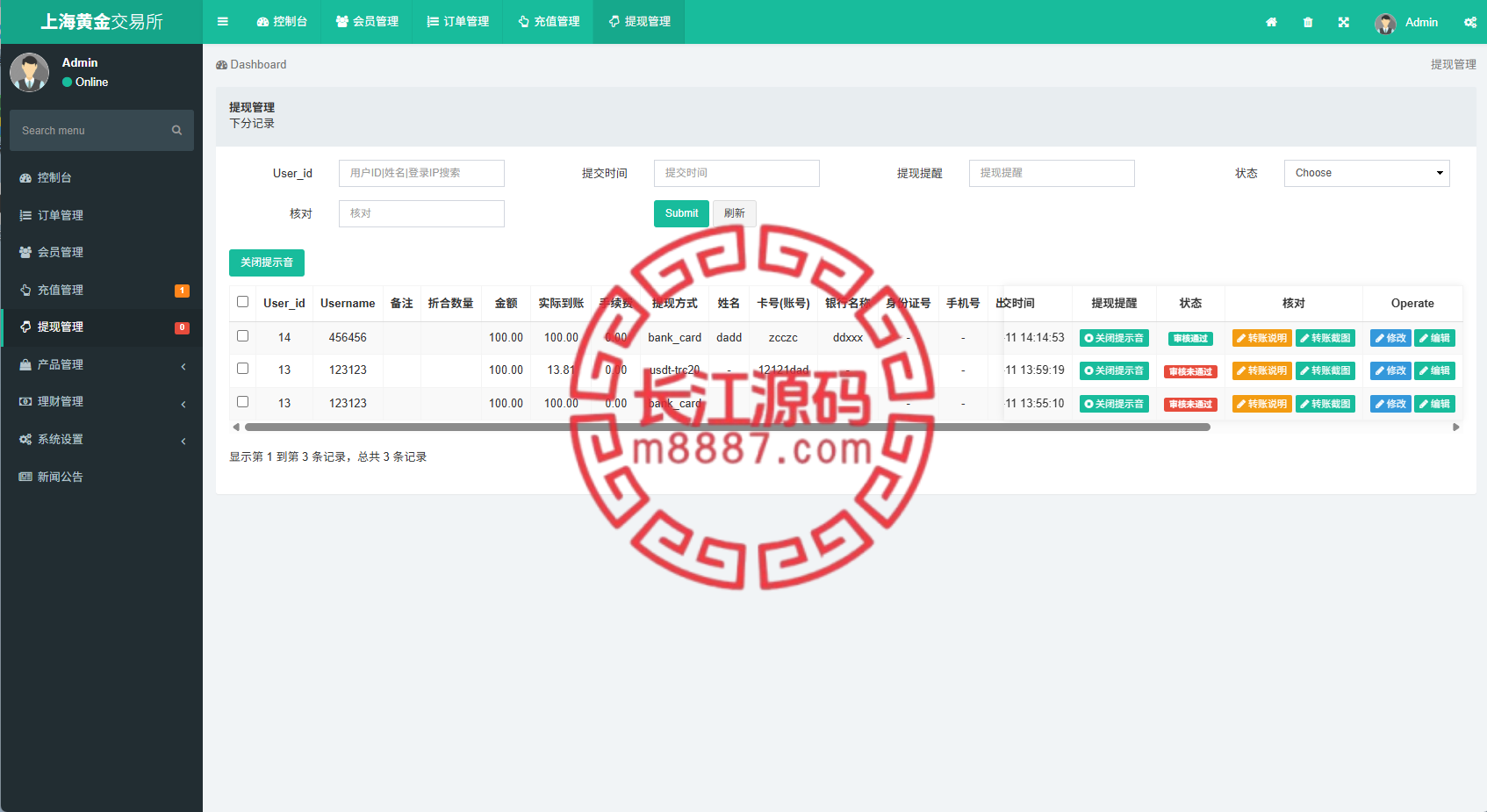Click 编辑 in the 13:55:10 row

tap(1434, 404)
